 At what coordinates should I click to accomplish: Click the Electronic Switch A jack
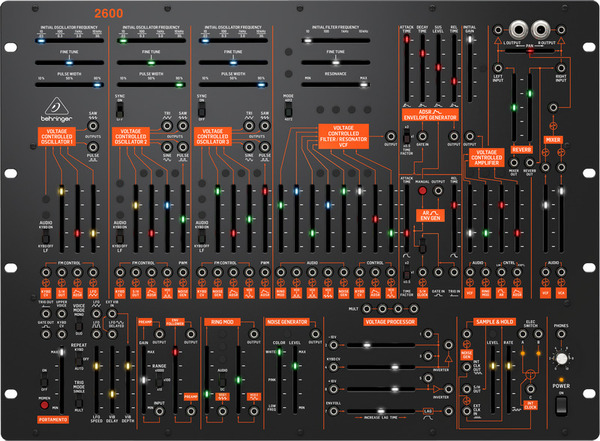coord(522,334)
